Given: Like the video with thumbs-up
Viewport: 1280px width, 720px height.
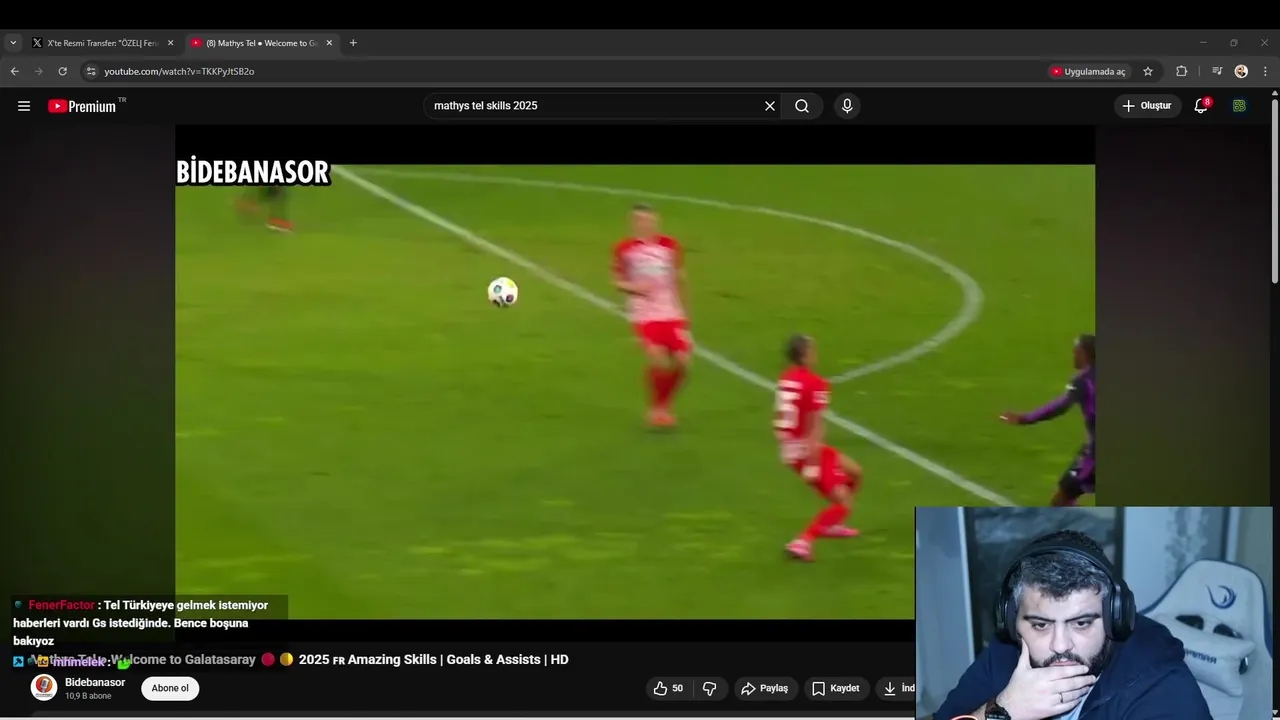Looking at the screenshot, I should pyautogui.click(x=668, y=688).
